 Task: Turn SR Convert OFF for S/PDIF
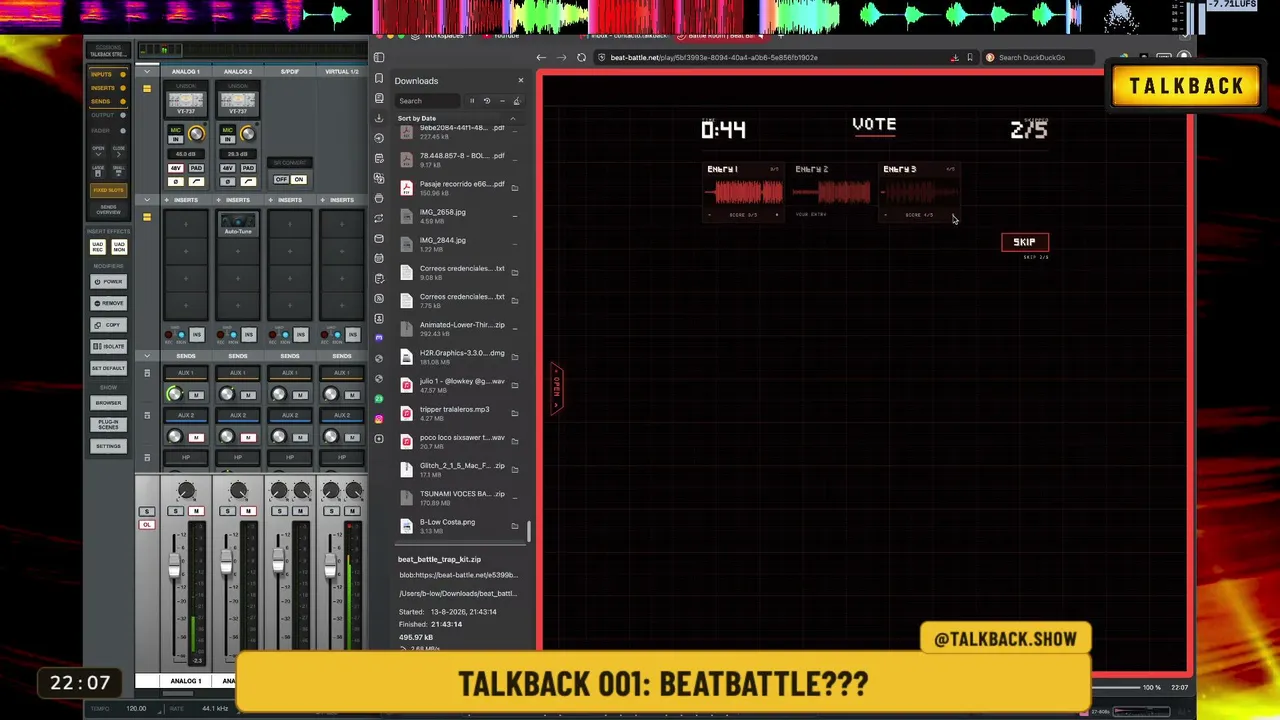281,180
